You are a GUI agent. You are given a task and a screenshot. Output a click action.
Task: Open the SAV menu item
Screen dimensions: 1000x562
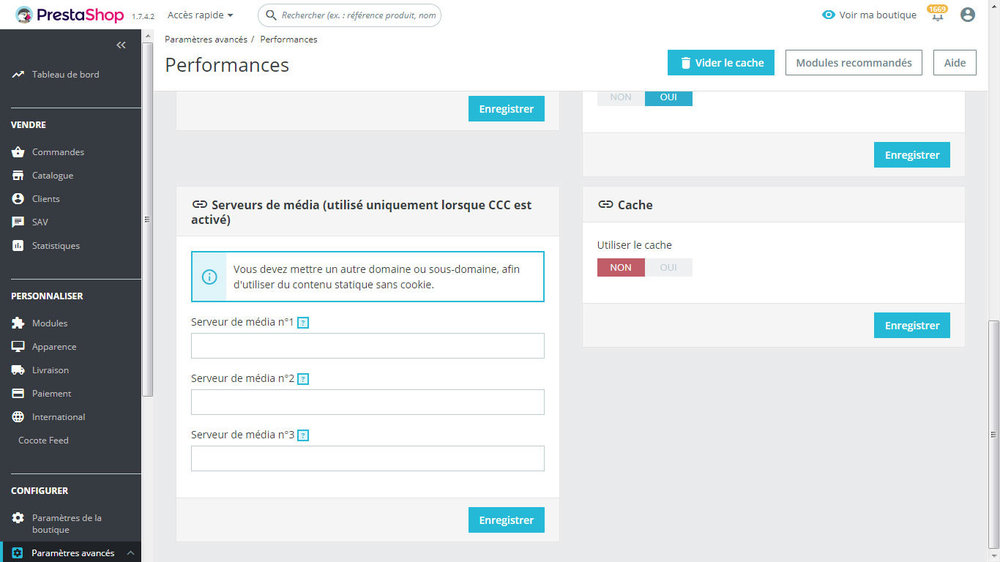coord(40,222)
